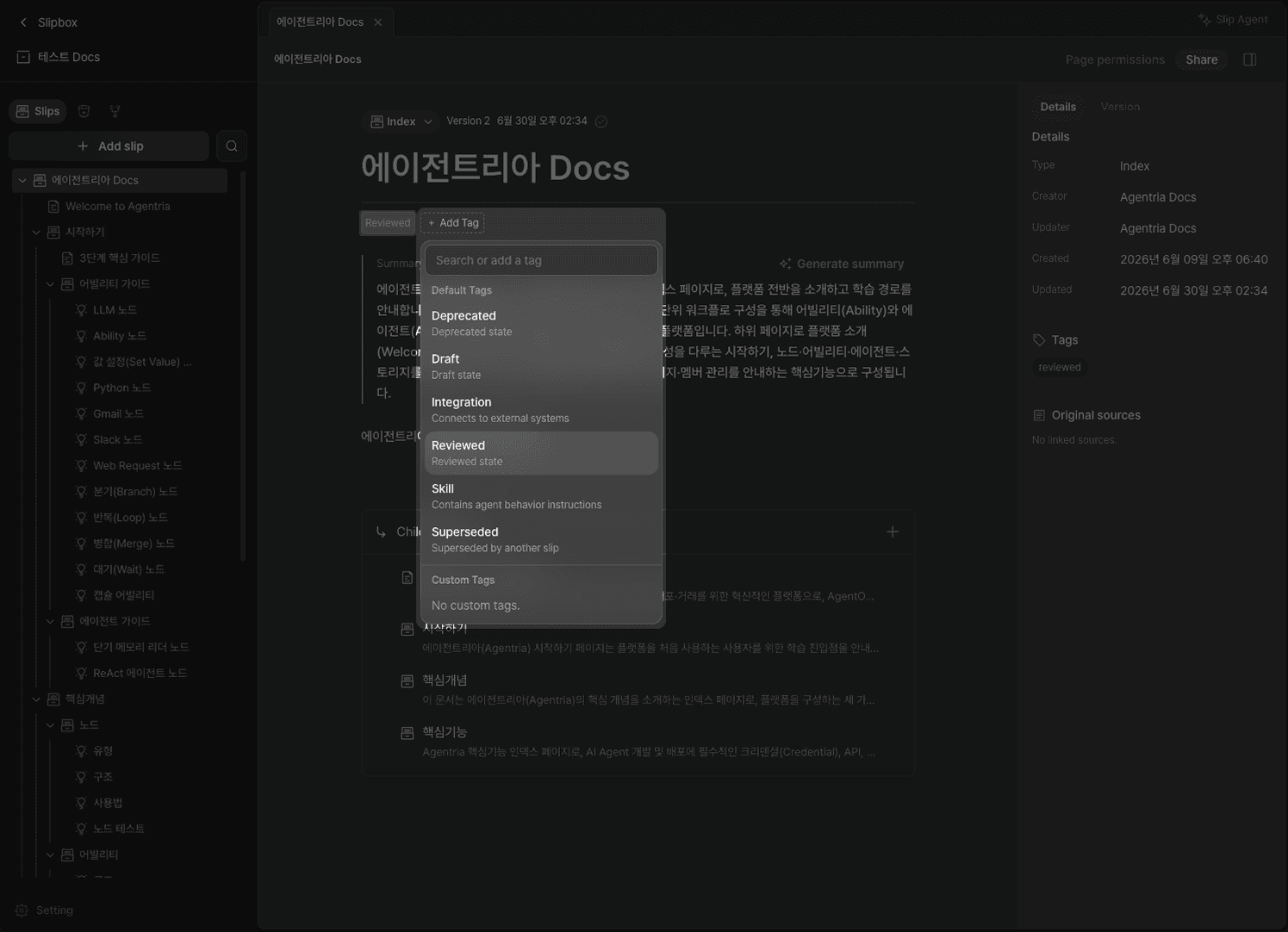Click the plus icon to add child
The width and height of the screenshot is (1288, 932).
pyautogui.click(x=893, y=531)
